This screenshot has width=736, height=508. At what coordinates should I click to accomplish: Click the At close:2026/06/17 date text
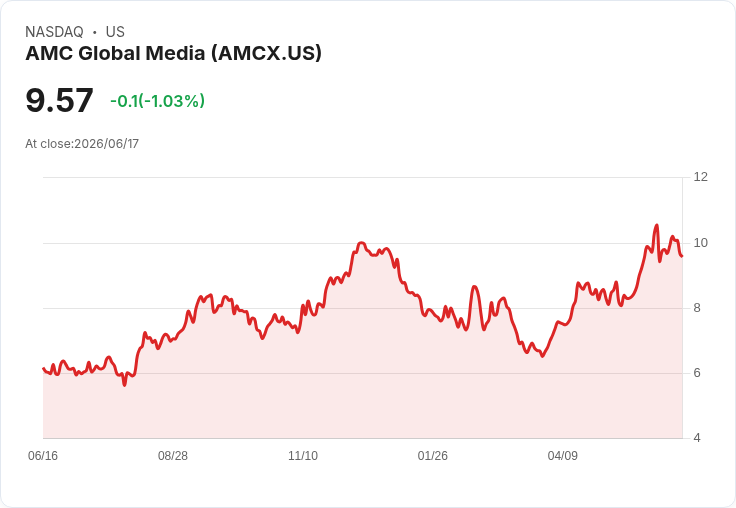[82, 144]
